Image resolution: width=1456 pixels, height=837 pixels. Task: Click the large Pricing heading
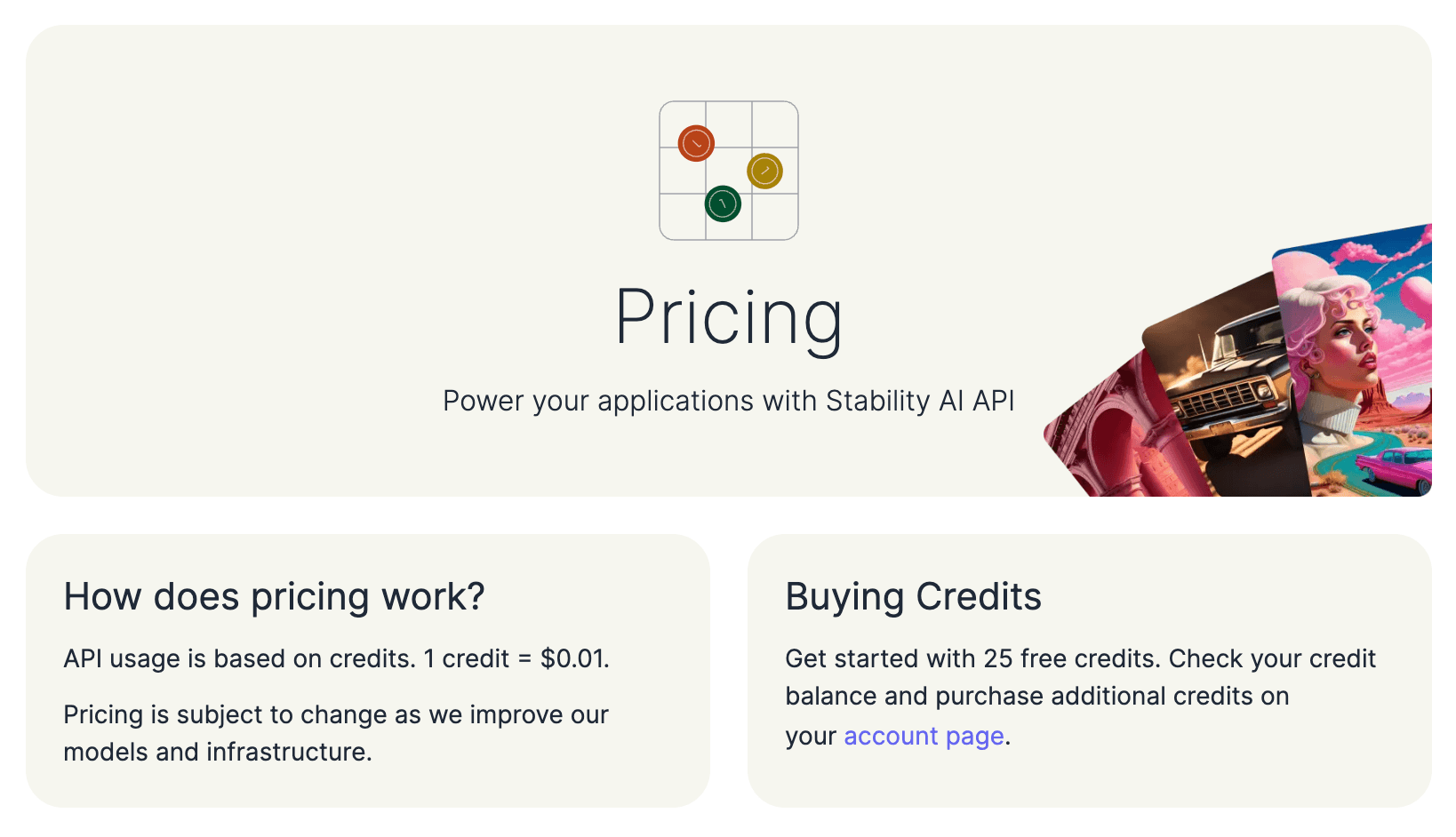pyautogui.click(x=728, y=317)
